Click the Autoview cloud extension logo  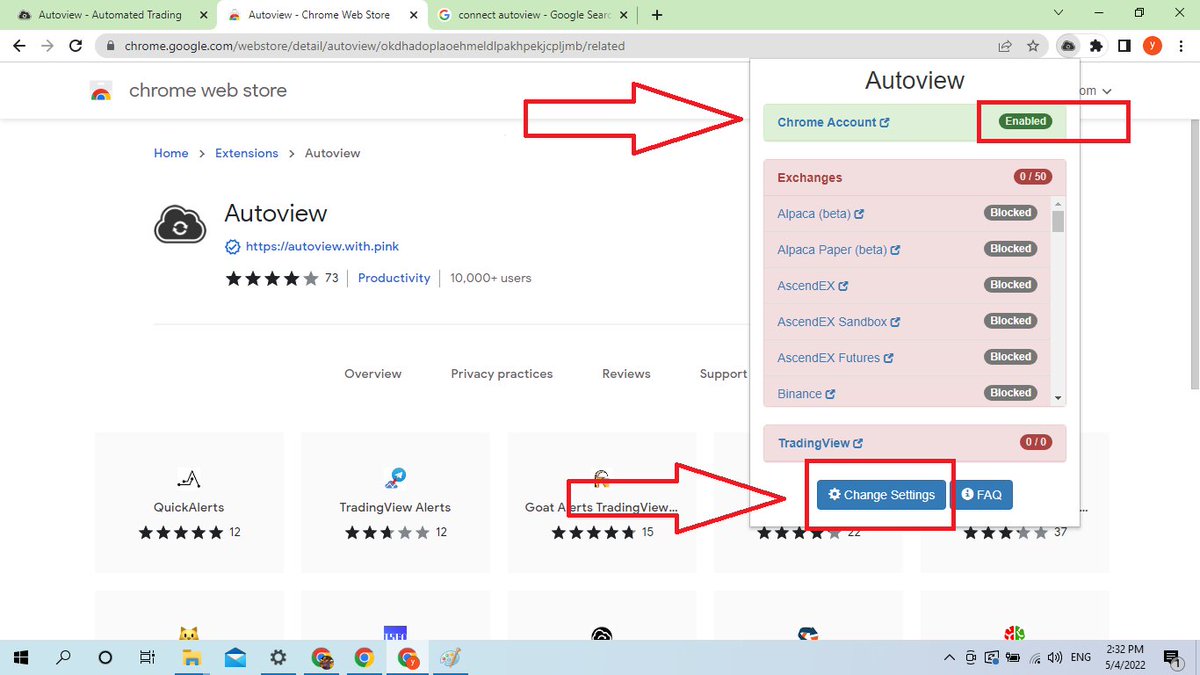[x=180, y=224]
